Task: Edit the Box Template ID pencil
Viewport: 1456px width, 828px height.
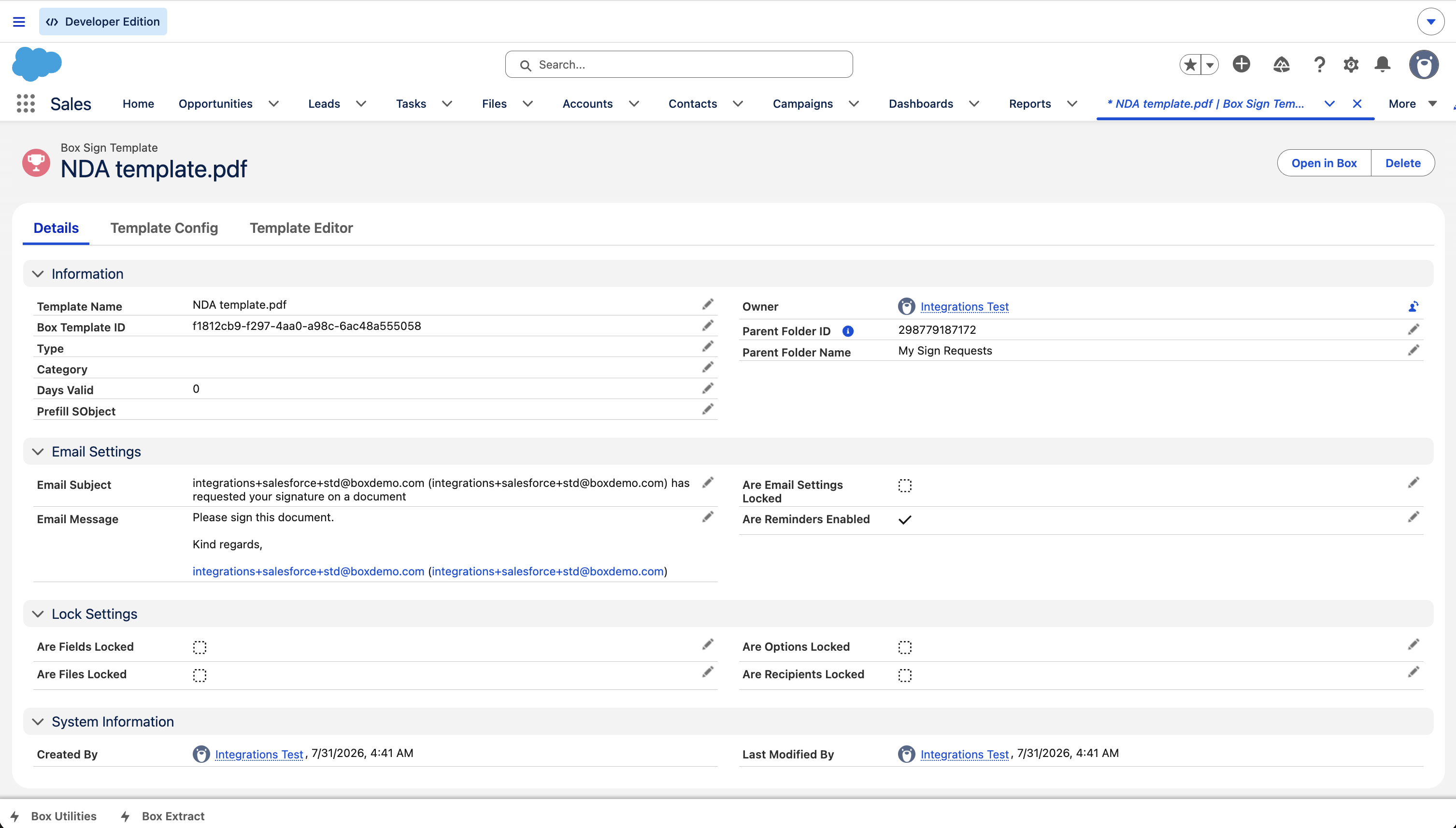Action: [708, 325]
